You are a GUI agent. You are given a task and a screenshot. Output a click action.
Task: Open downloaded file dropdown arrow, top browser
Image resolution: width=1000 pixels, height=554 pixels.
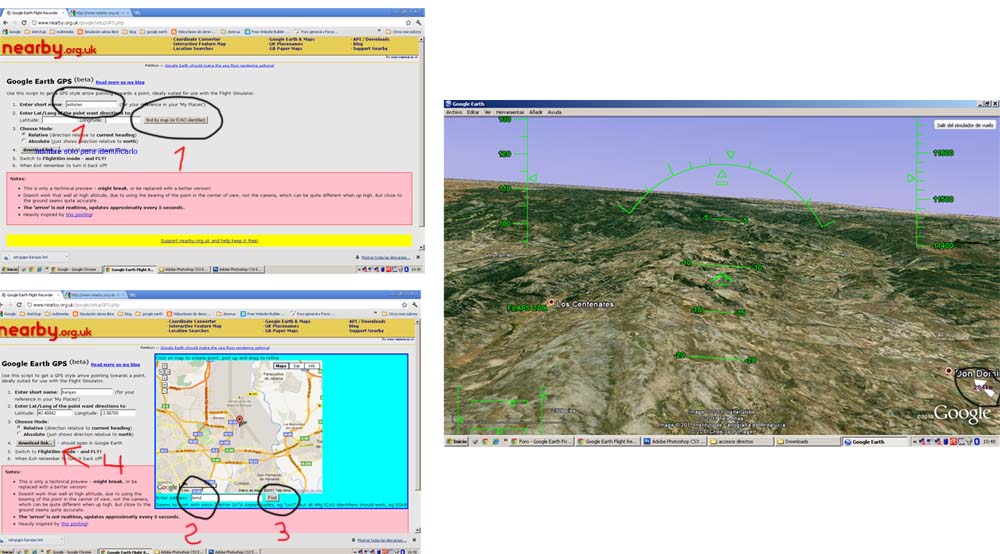point(66,257)
